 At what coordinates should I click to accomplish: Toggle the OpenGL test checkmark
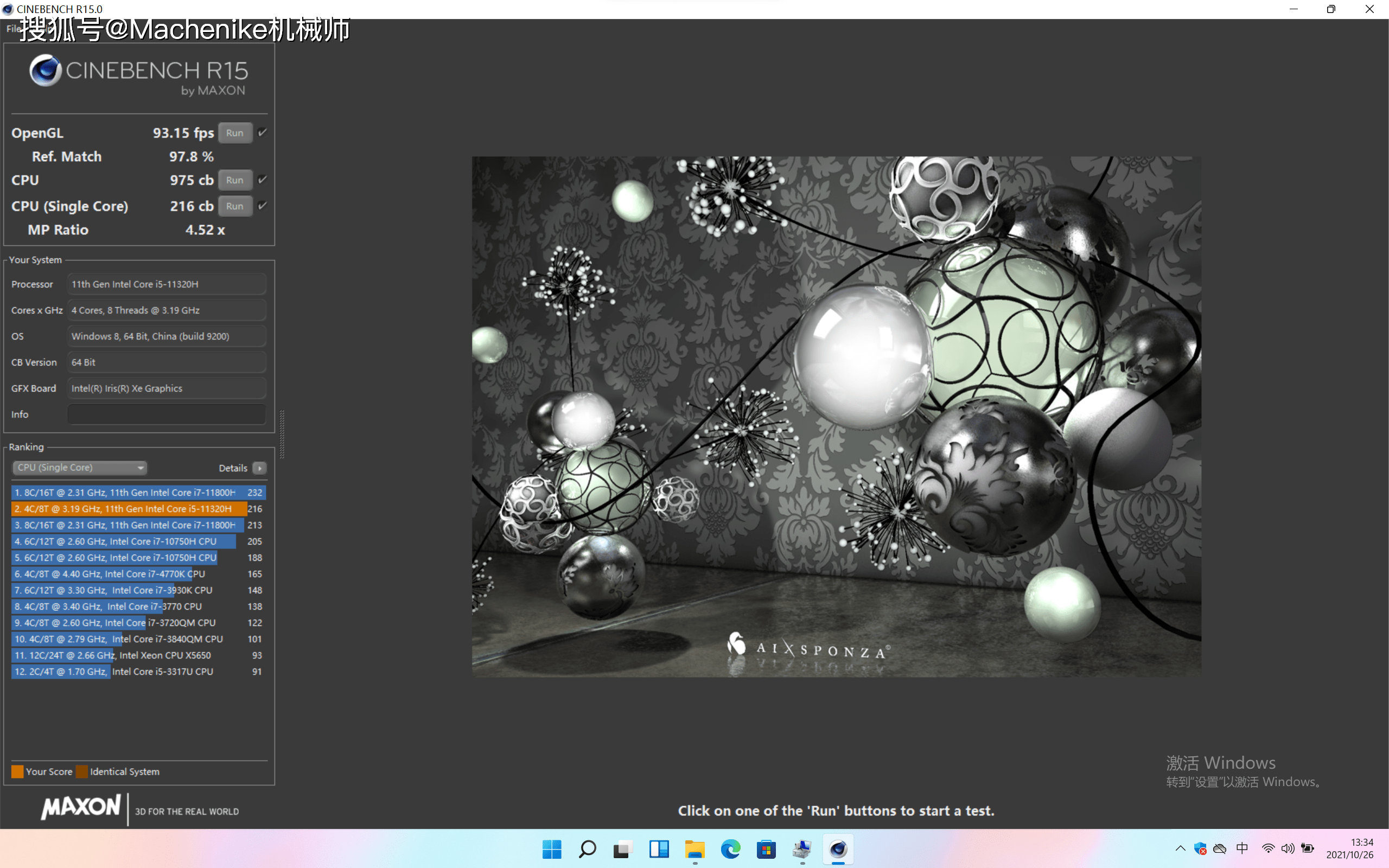(262, 132)
